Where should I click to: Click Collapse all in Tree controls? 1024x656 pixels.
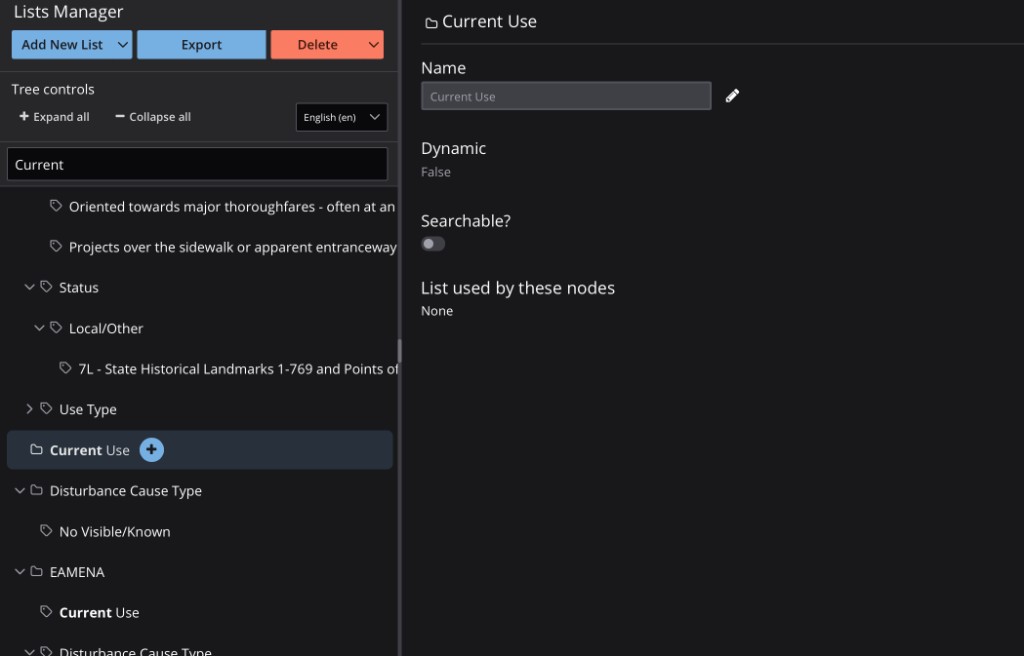153,117
